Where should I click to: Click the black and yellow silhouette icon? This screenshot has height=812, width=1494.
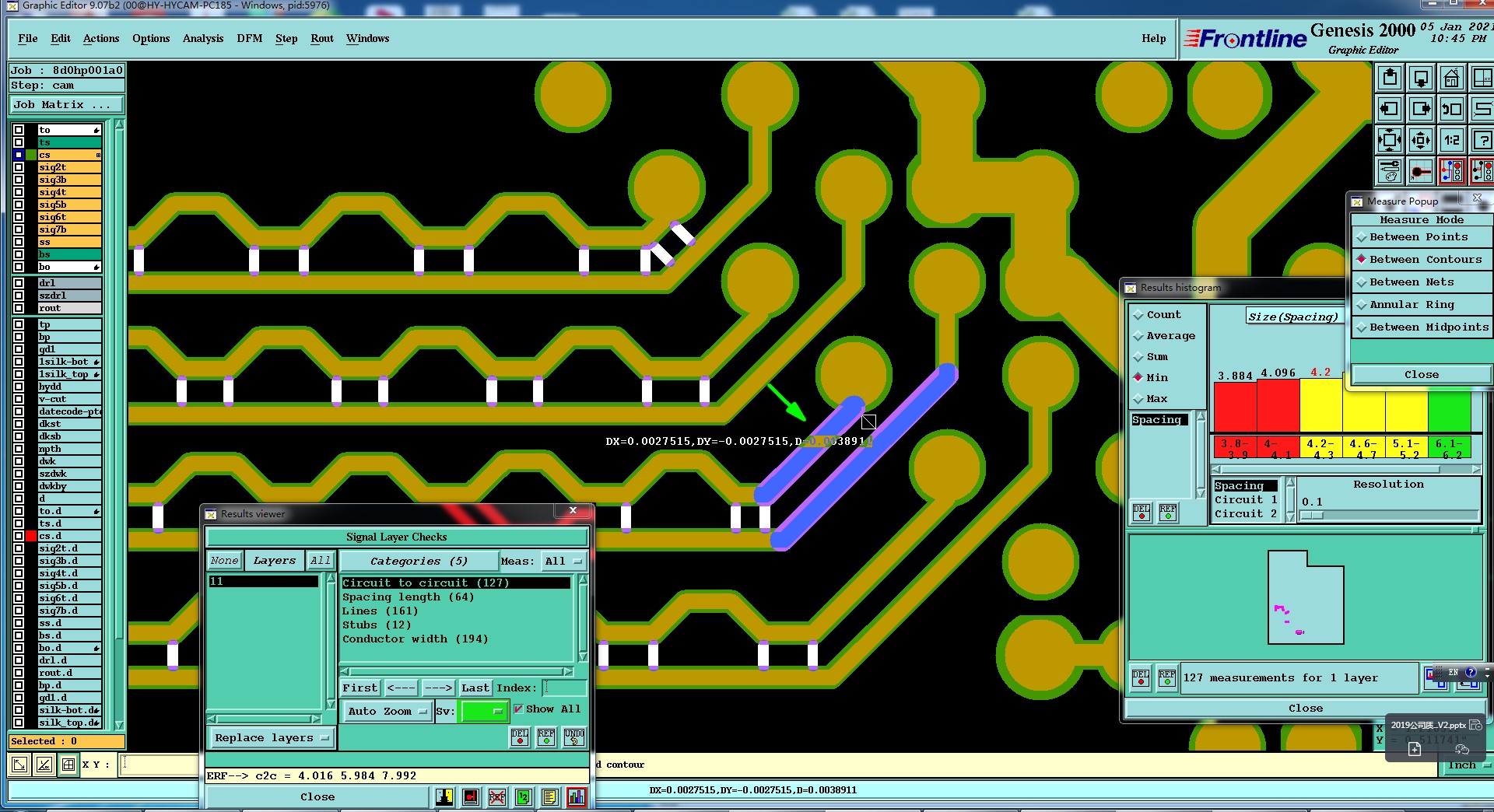(x=444, y=796)
